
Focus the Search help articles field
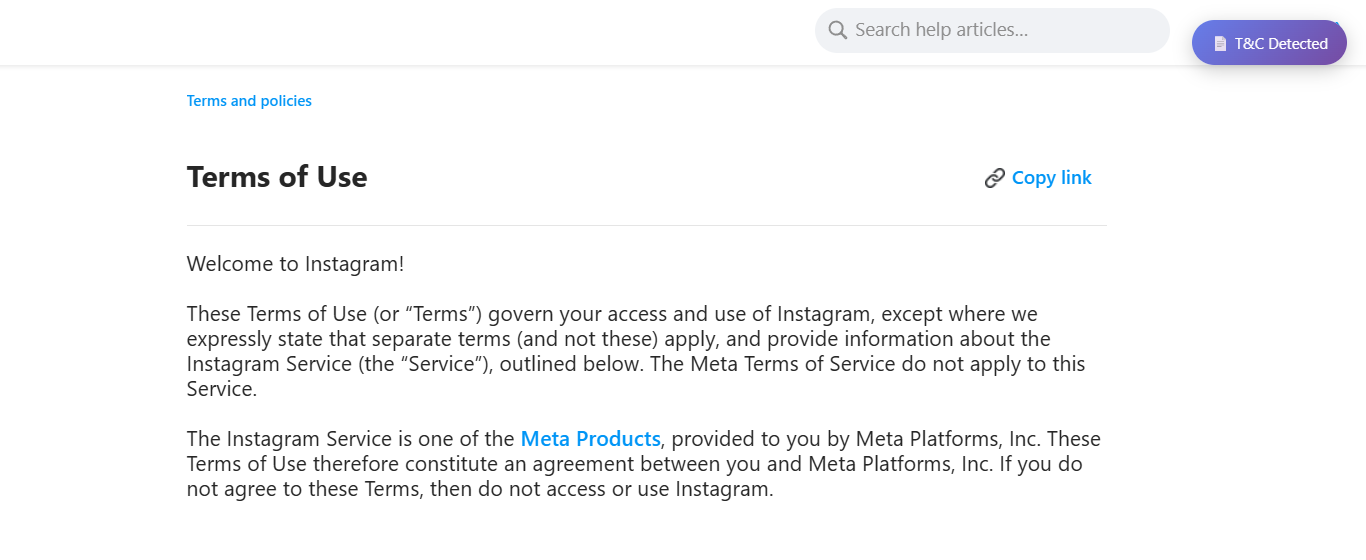click(1000, 30)
